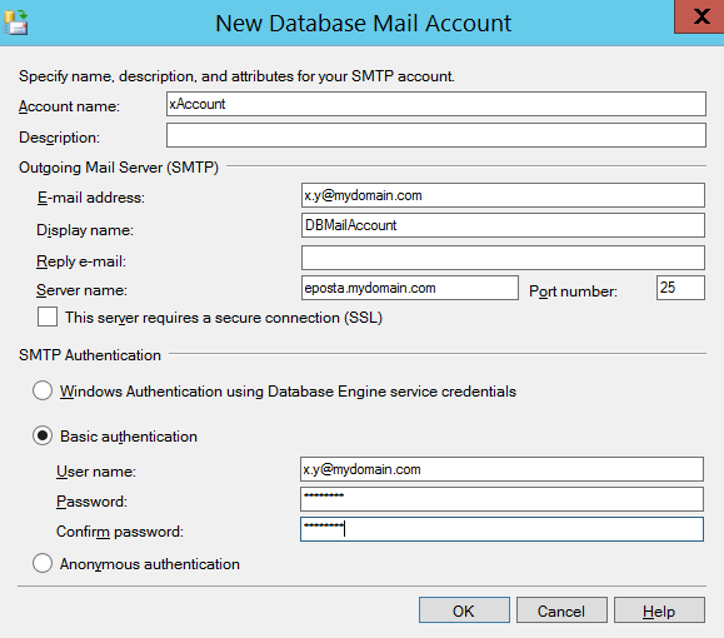
Task: Click the Server name field
Action: coord(410,288)
